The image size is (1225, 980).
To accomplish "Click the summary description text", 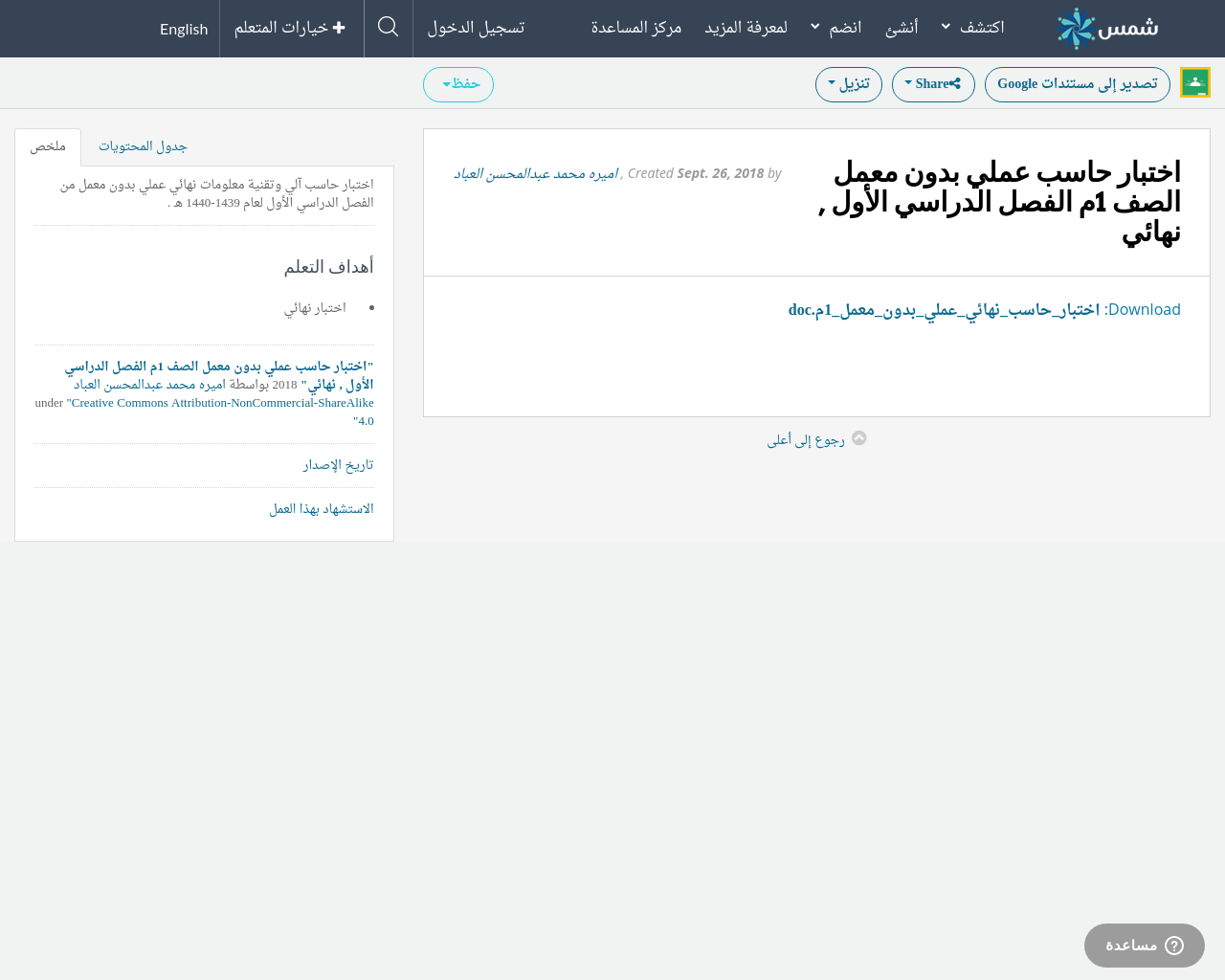I will click(216, 193).
